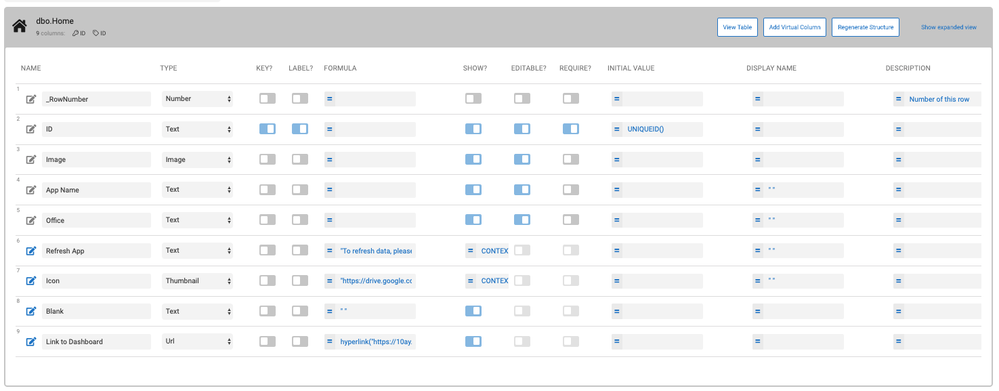The image size is (999, 391).
Task: Click formula equals icon for ID row
Action: pyautogui.click(x=329, y=129)
